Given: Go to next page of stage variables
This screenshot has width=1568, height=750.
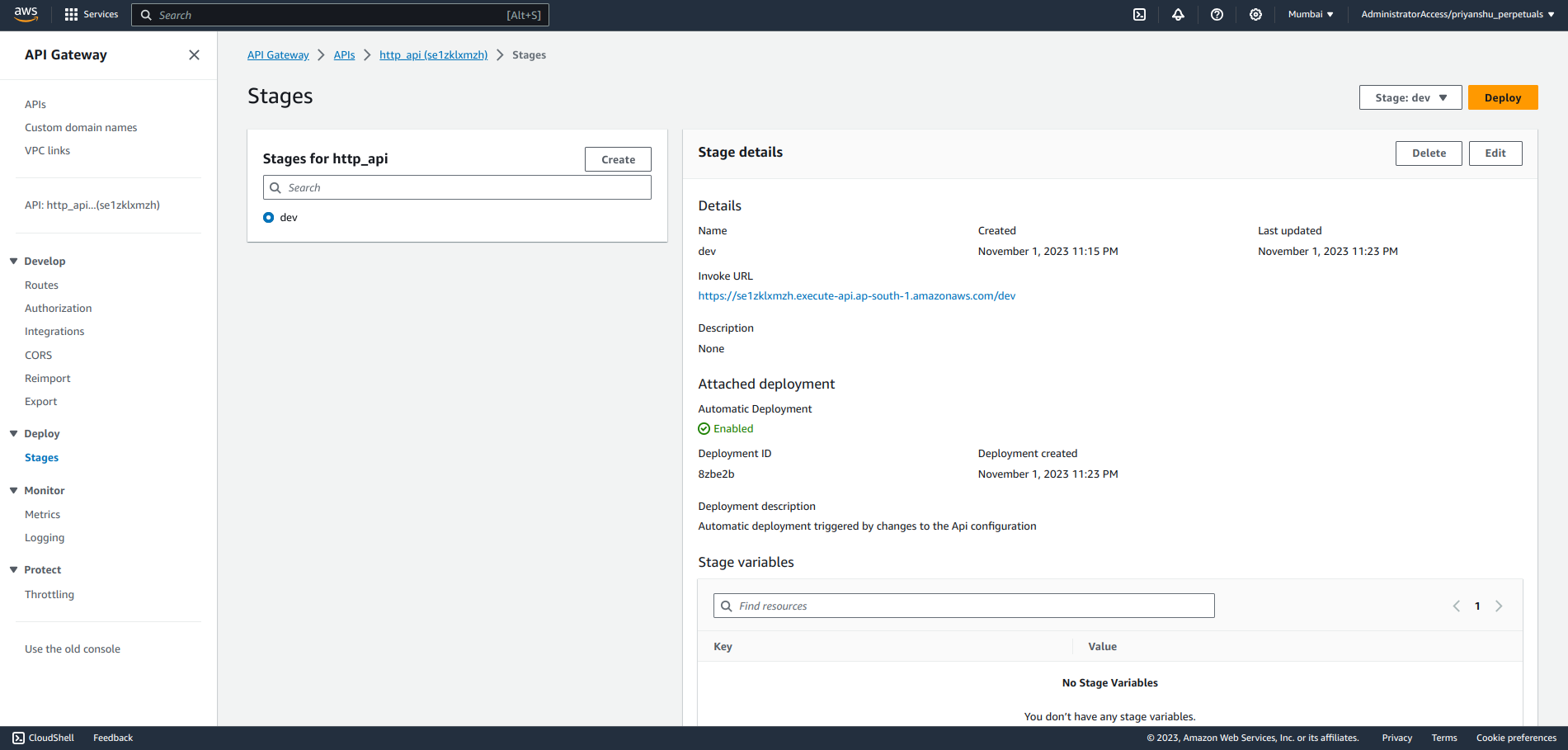Looking at the screenshot, I should pyautogui.click(x=1499, y=606).
